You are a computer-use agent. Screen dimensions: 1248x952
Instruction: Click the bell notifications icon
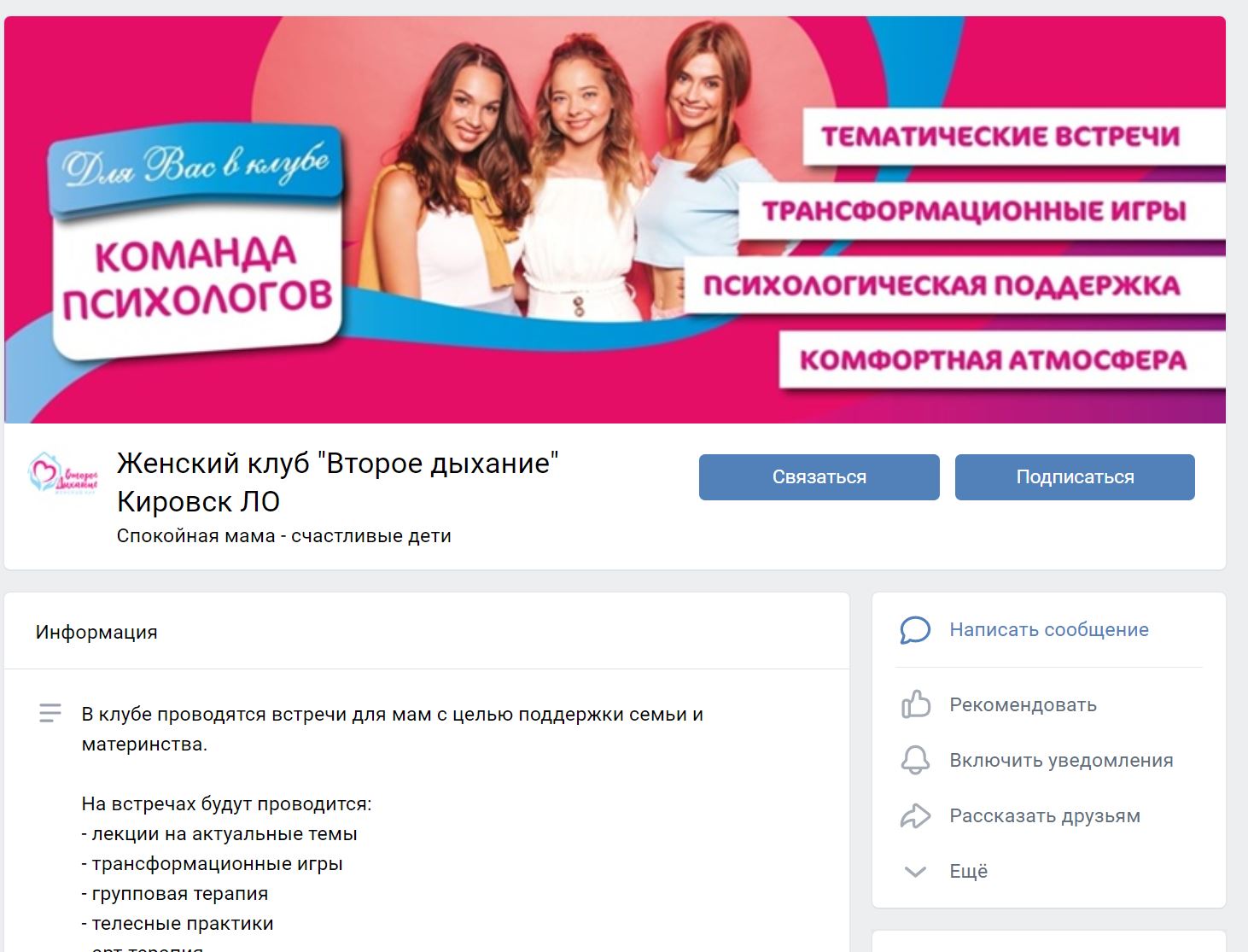pos(915,760)
